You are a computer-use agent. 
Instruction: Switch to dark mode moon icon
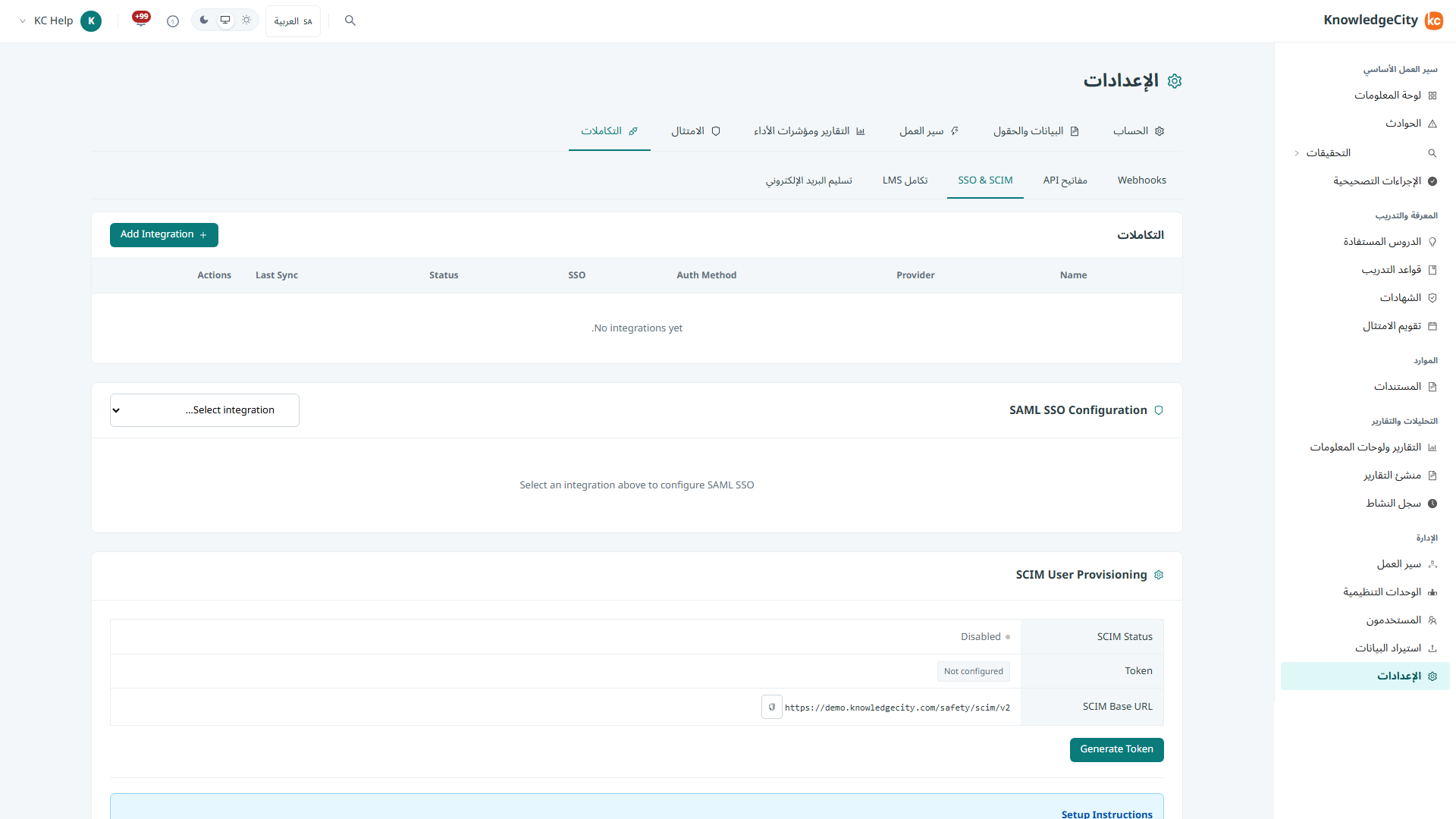pyautogui.click(x=204, y=20)
